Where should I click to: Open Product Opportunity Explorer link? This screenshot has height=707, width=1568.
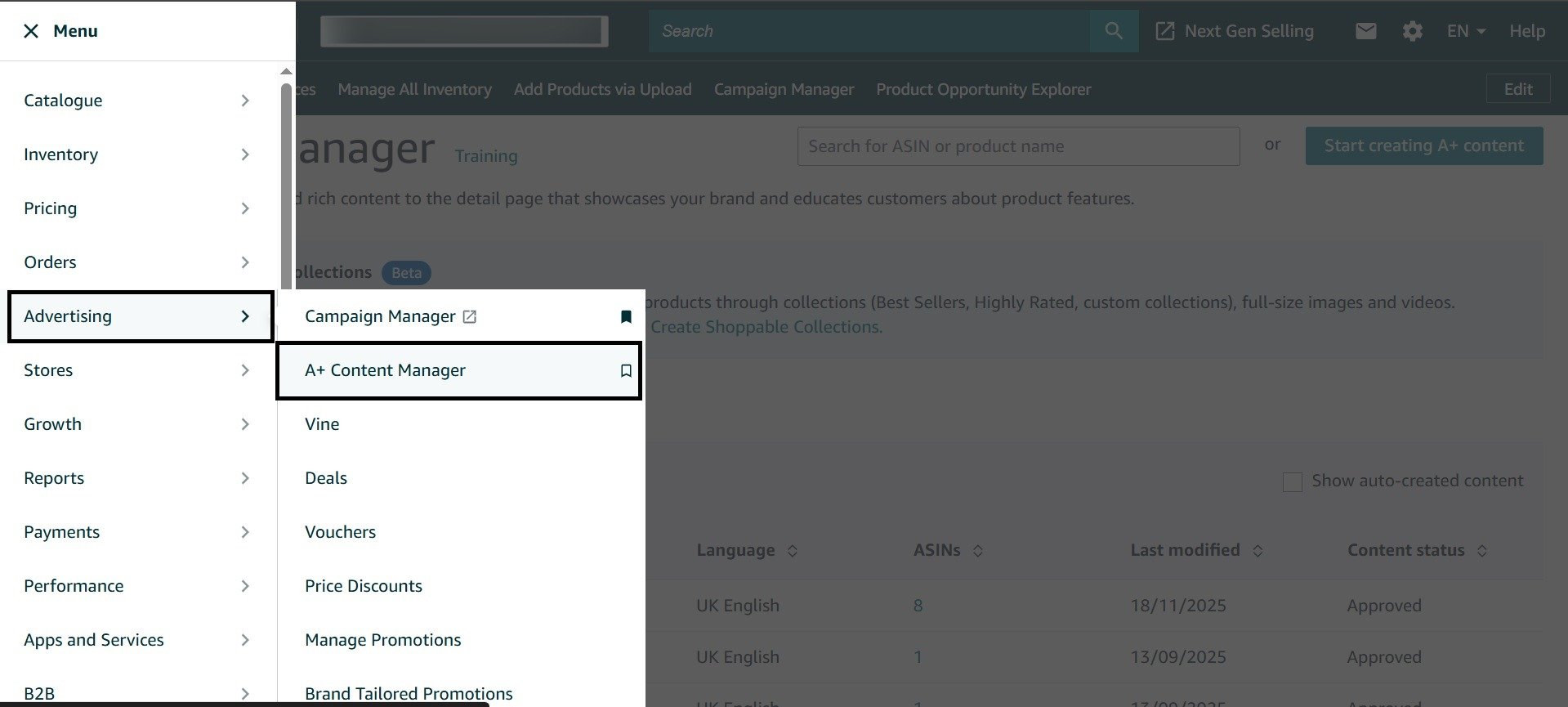click(x=983, y=89)
